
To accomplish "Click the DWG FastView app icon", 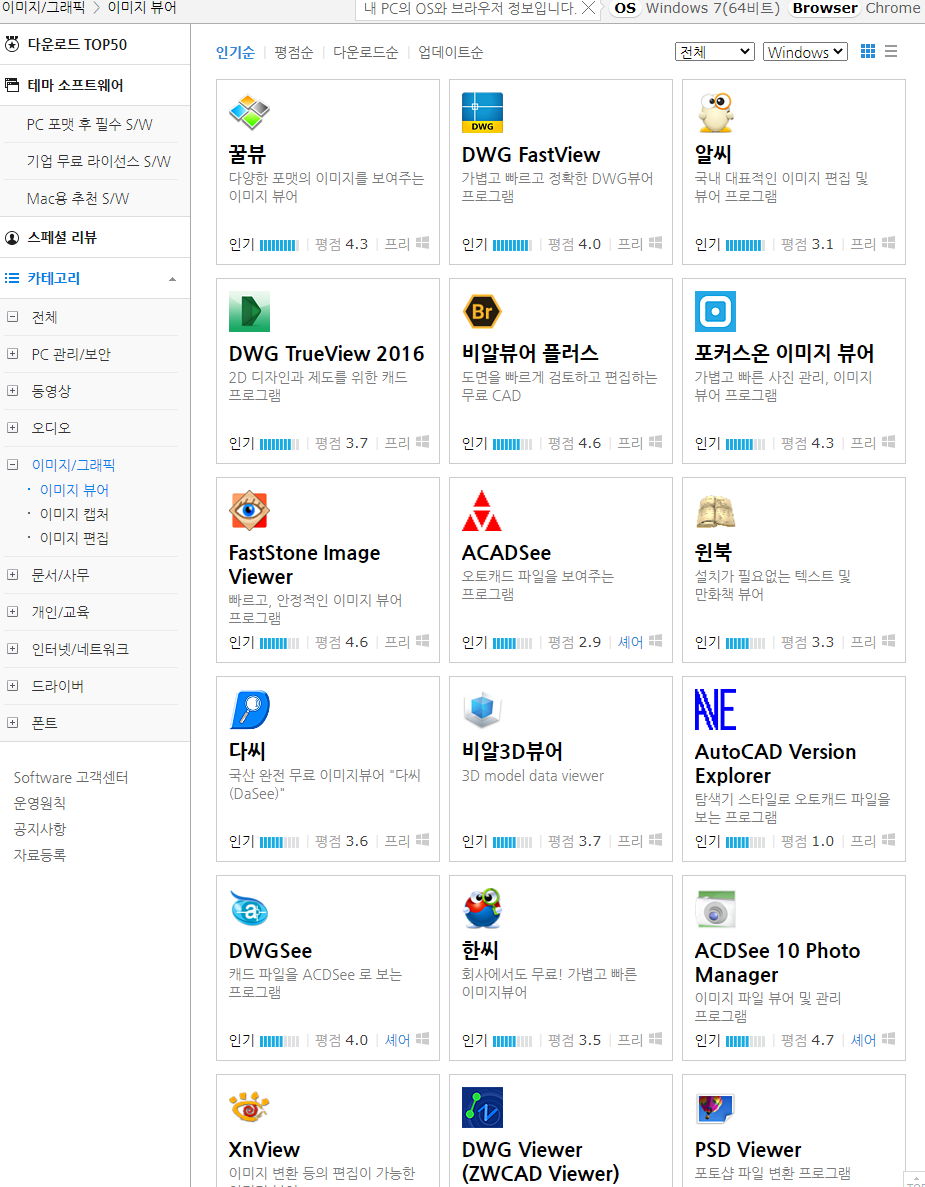I will click(482, 112).
